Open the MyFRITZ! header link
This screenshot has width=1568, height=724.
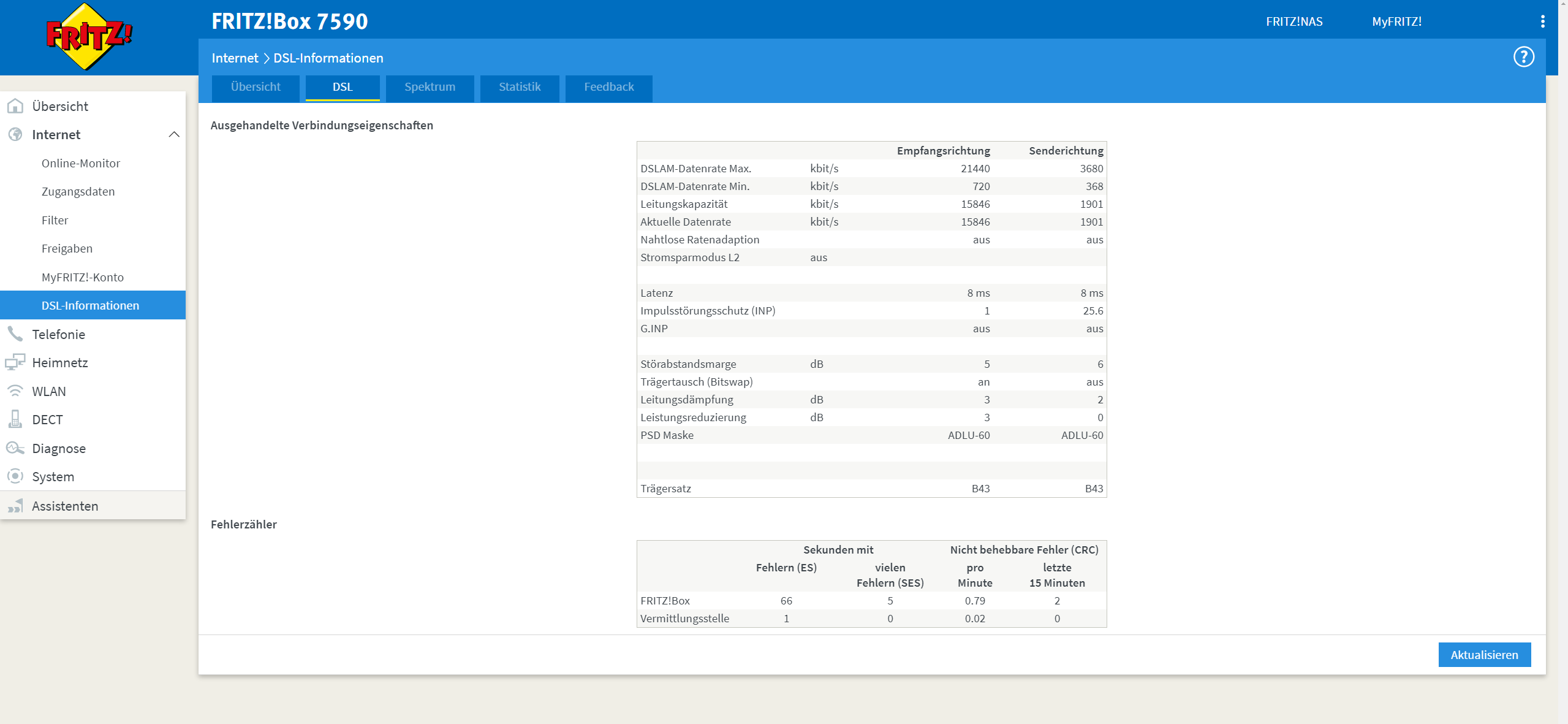pyautogui.click(x=1396, y=21)
